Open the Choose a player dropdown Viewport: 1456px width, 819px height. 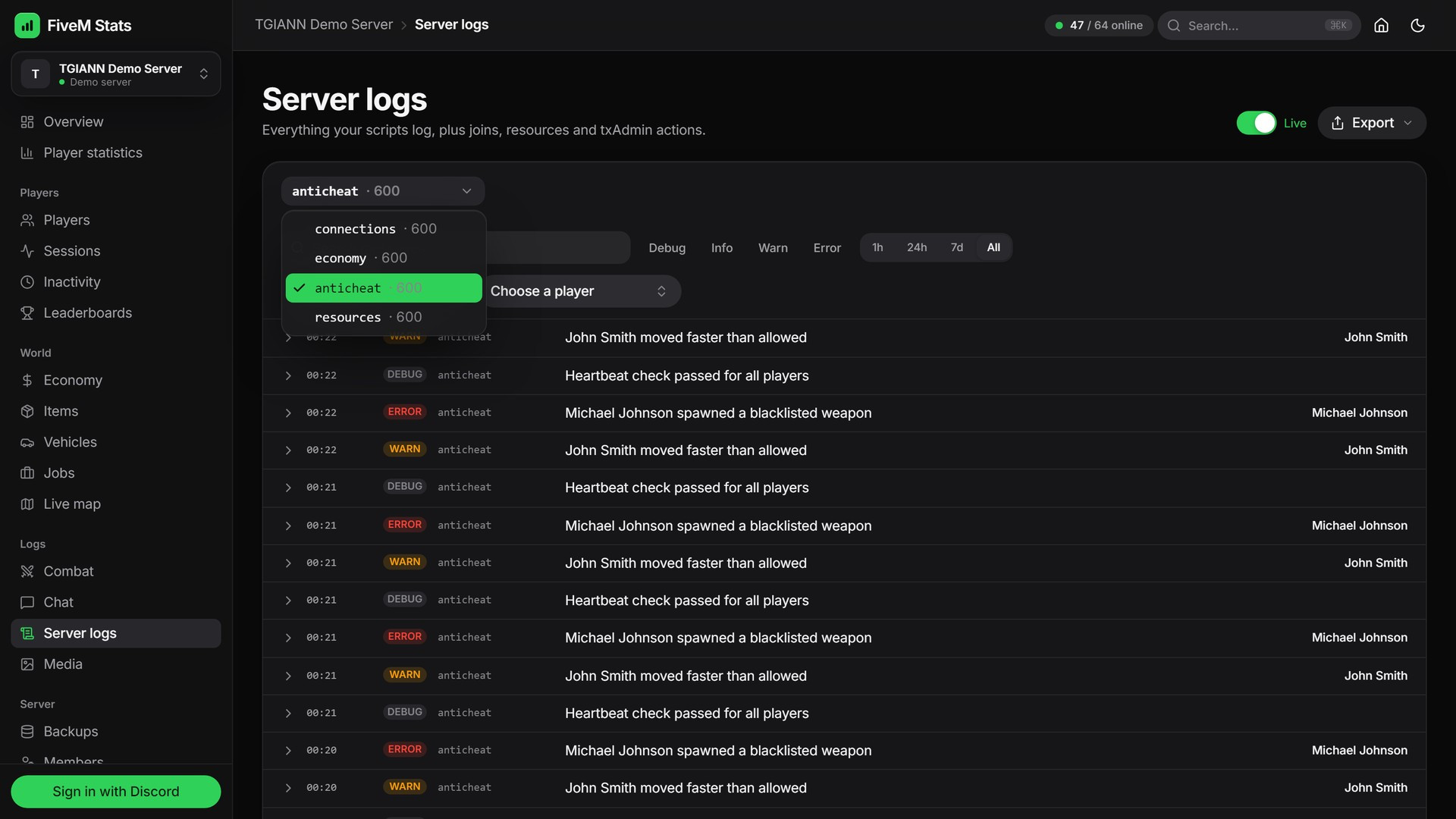pyautogui.click(x=579, y=291)
